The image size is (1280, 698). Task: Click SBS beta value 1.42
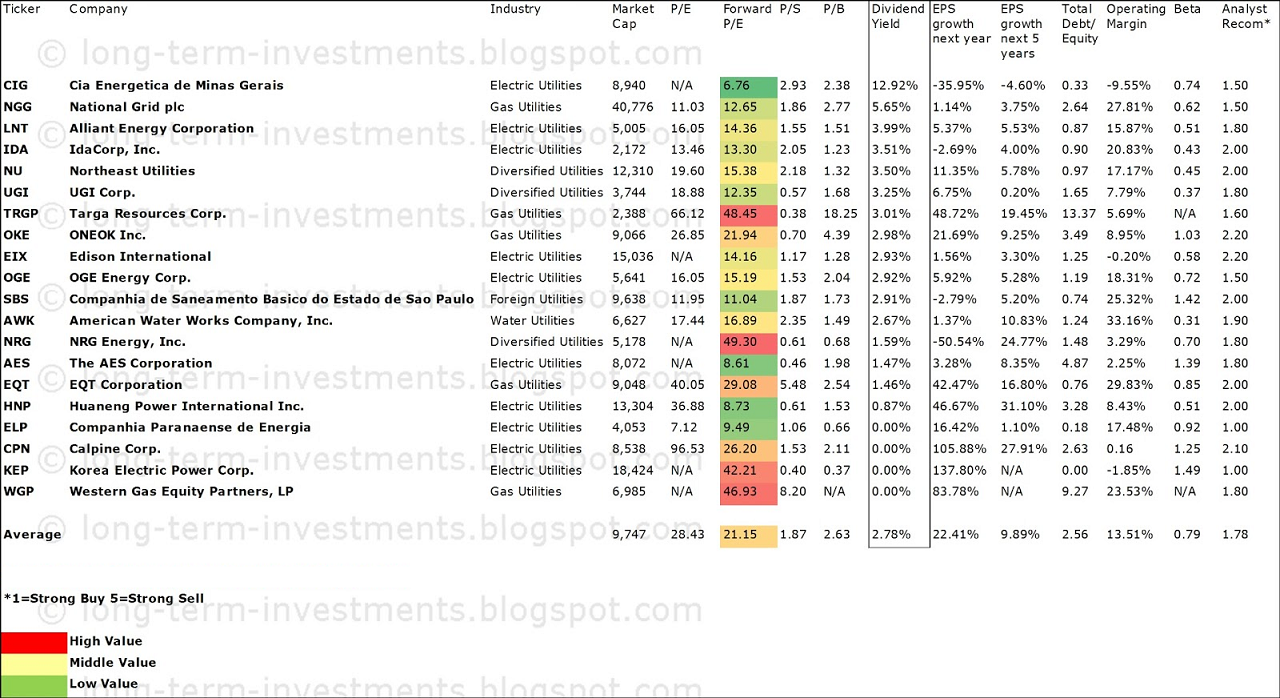point(1187,299)
